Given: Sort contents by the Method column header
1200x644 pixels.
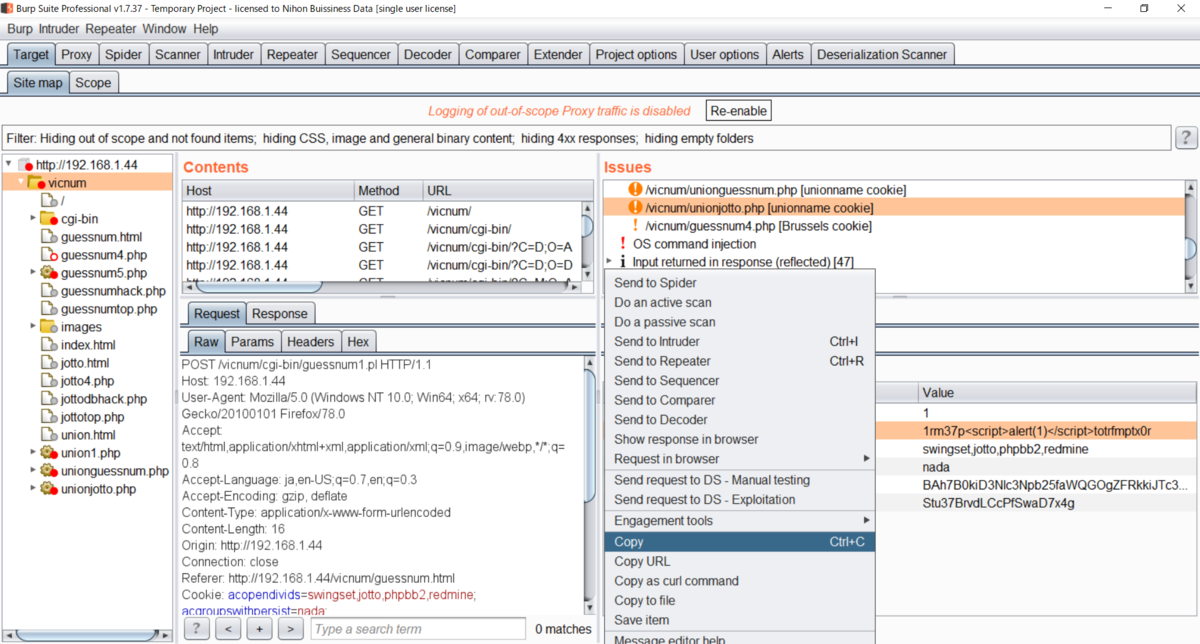Looking at the screenshot, I should point(388,191).
